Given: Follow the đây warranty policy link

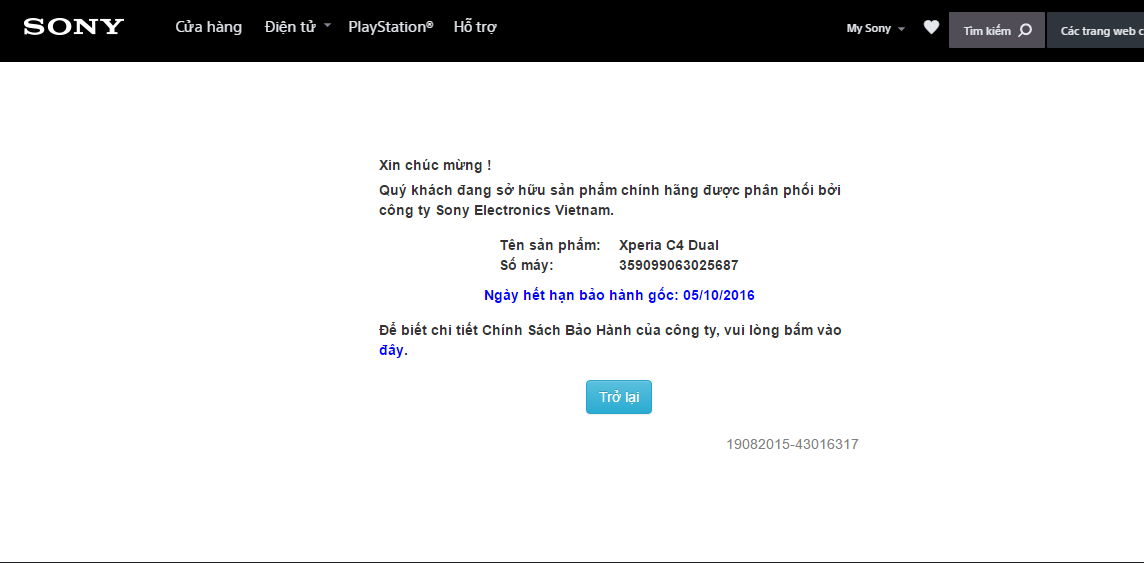Looking at the screenshot, I should click(x=391, y=350).
